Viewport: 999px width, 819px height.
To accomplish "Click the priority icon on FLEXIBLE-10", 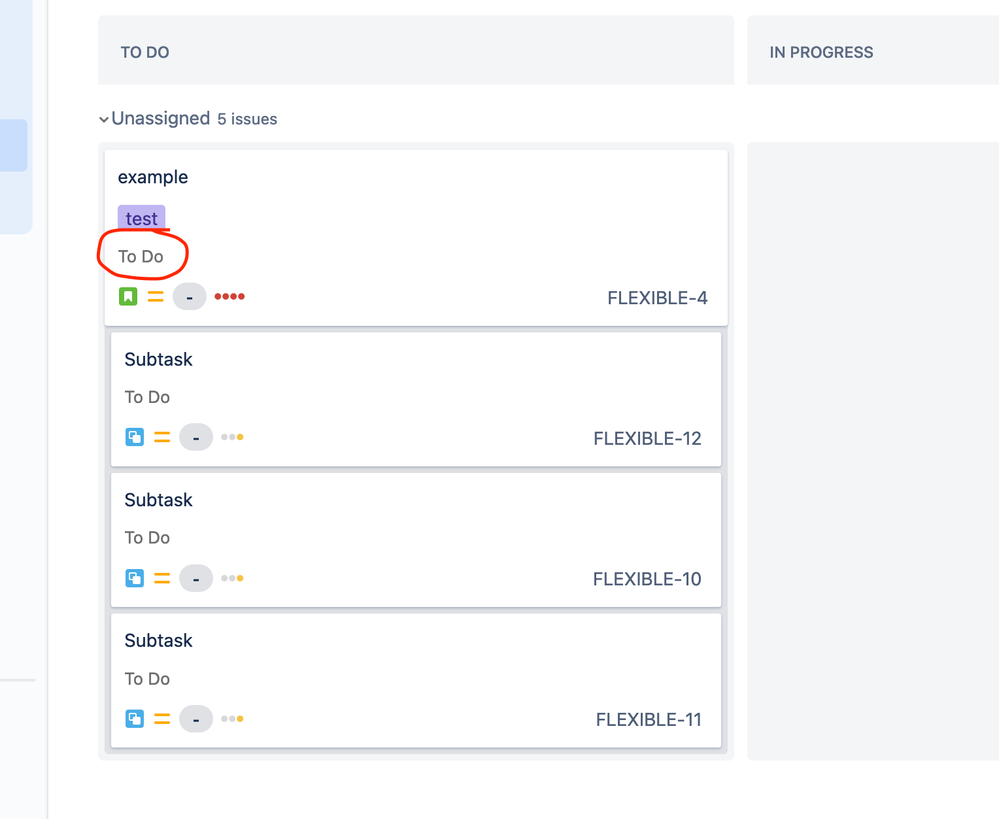I will (161, 578).
